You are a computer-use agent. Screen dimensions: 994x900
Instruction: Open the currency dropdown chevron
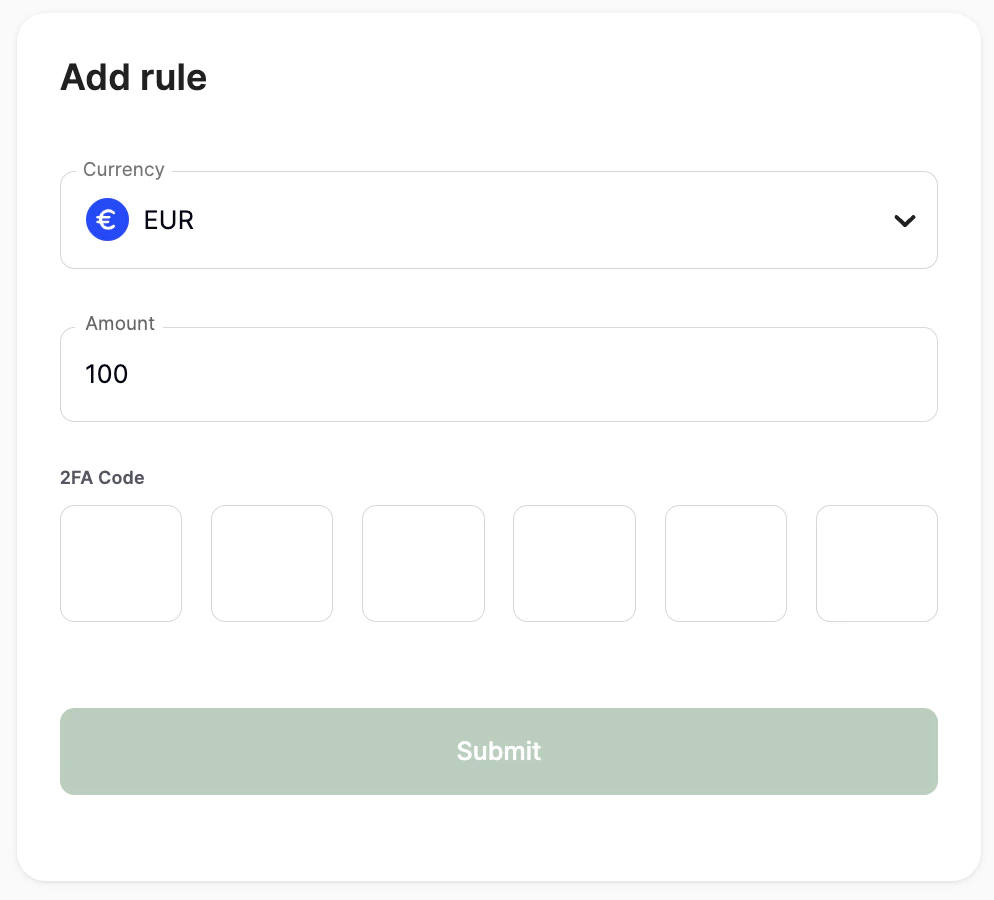pos(905,220)
